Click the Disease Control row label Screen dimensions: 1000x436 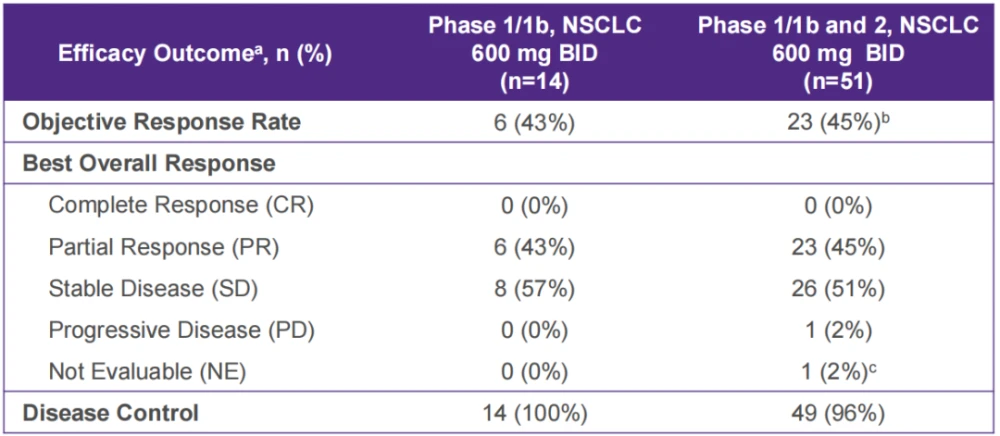[x=111, y=412]
